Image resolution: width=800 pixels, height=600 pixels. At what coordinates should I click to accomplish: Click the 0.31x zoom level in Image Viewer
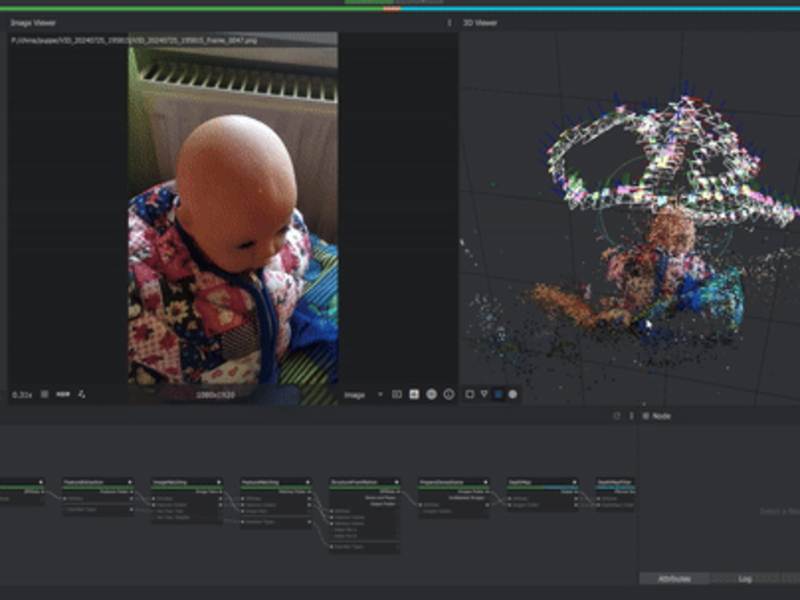pyautogui.click(x=22, y=395)
